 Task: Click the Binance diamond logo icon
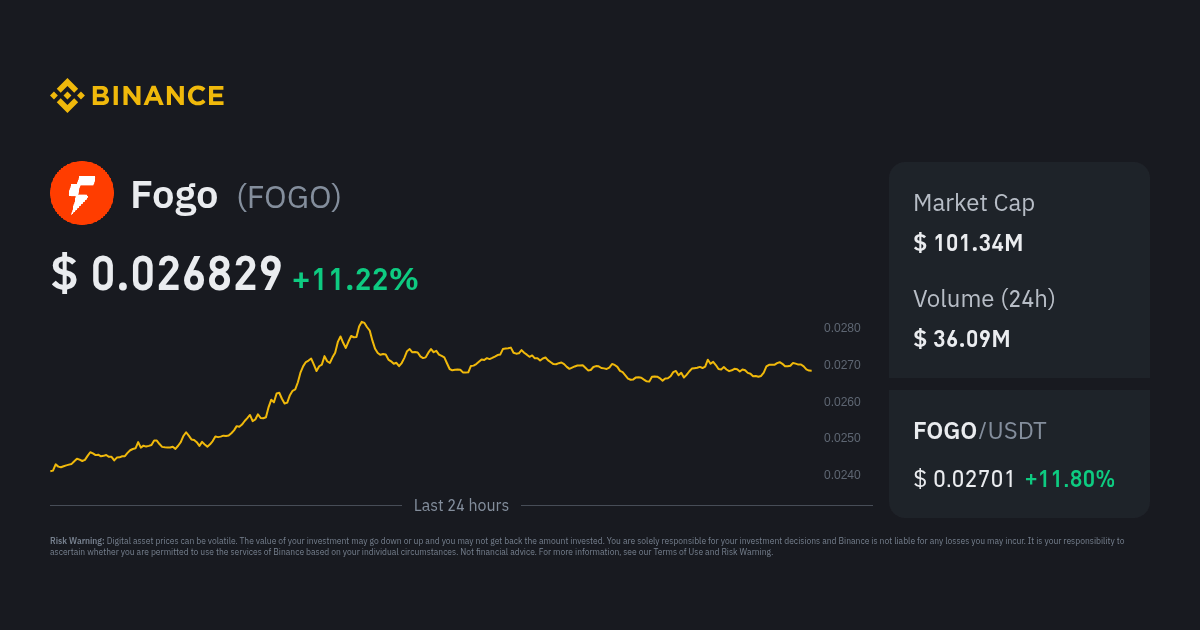pyautogui.click(x=67, y=96)
